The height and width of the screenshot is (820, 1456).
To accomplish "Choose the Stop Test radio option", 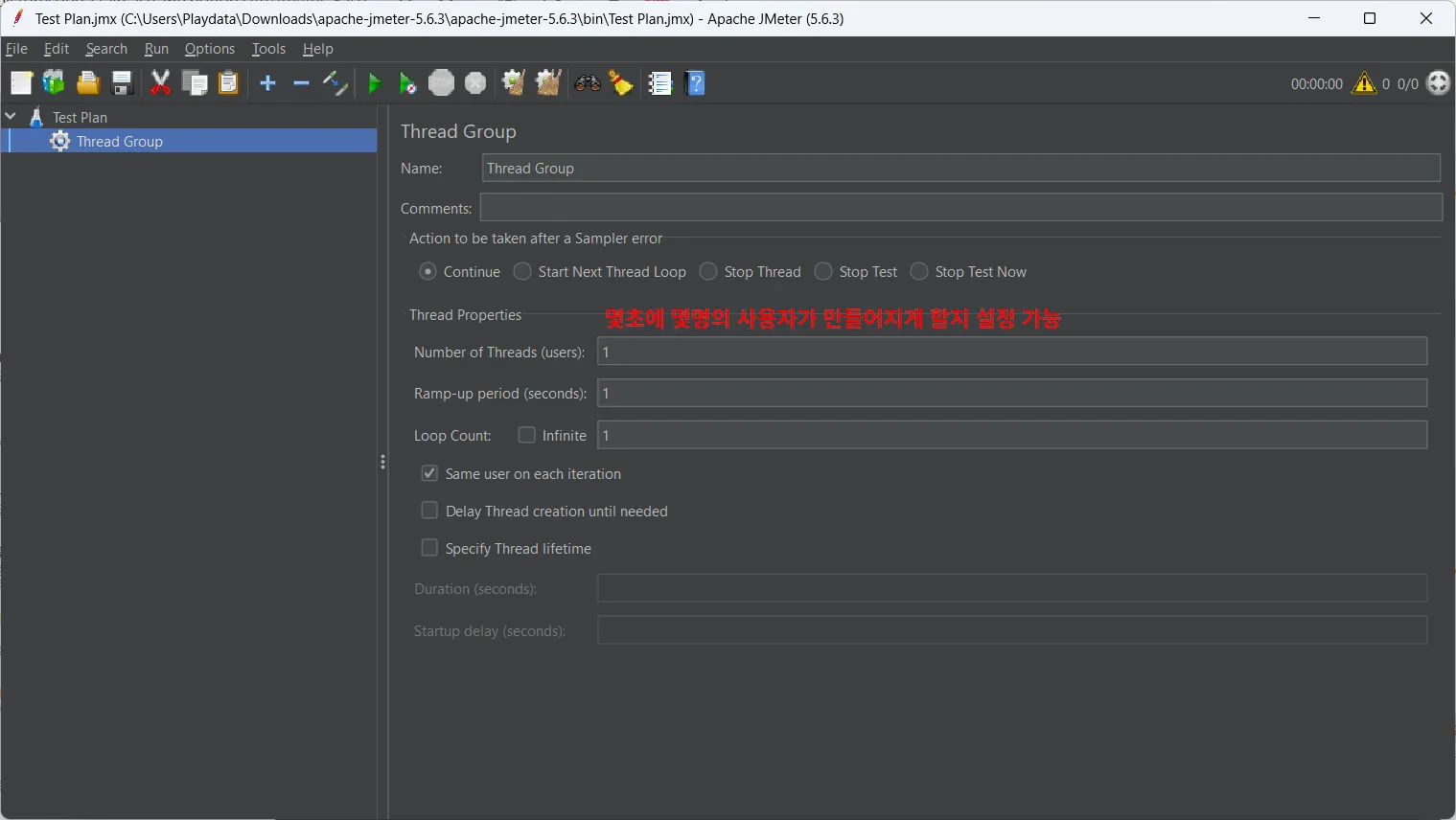I will tap(823, 272).
